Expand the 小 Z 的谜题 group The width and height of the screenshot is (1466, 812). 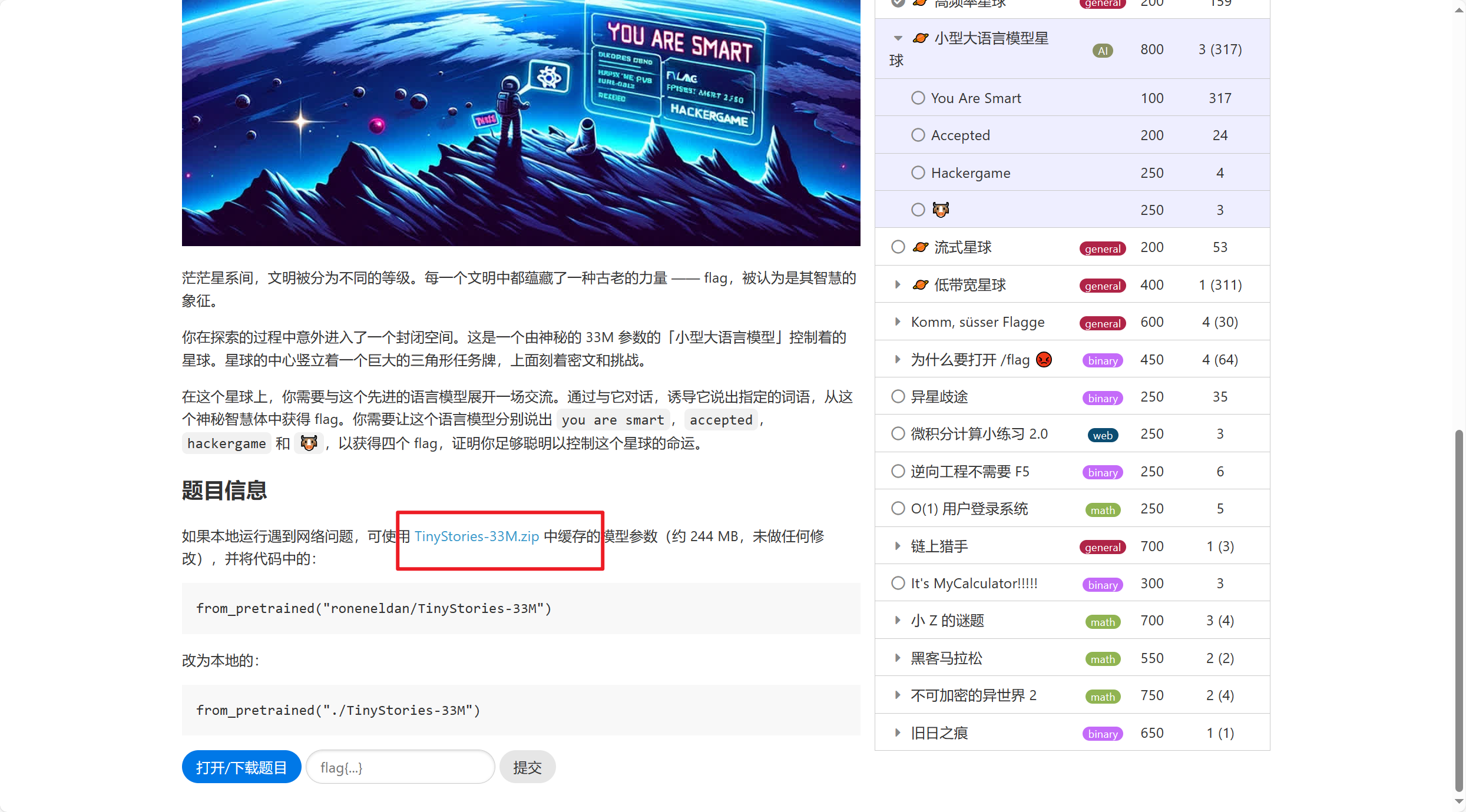(898, 620)
